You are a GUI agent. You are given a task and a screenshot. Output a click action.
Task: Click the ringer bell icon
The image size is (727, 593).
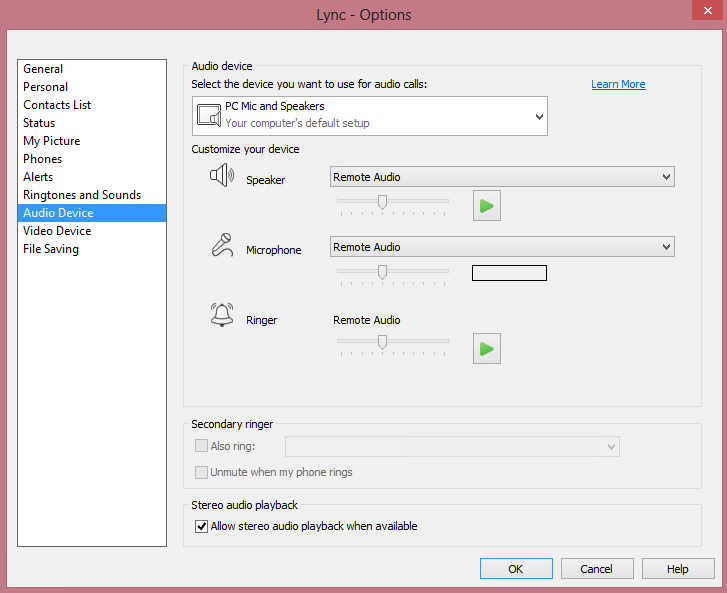pos(221,316)
